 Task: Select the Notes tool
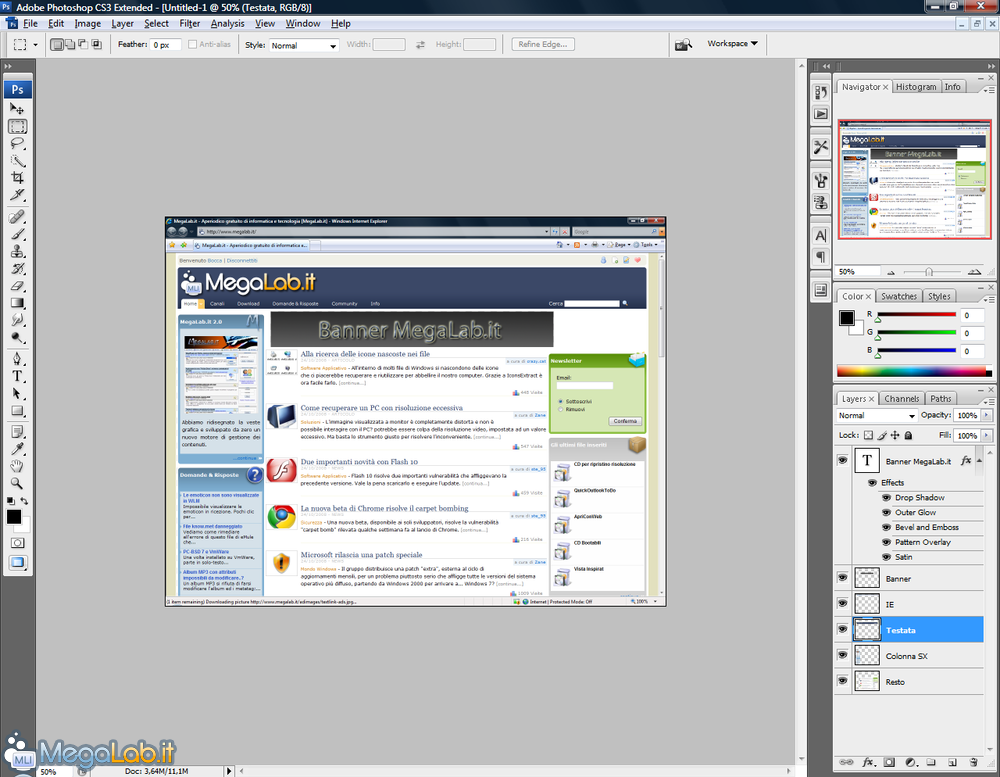pos(17,432)
